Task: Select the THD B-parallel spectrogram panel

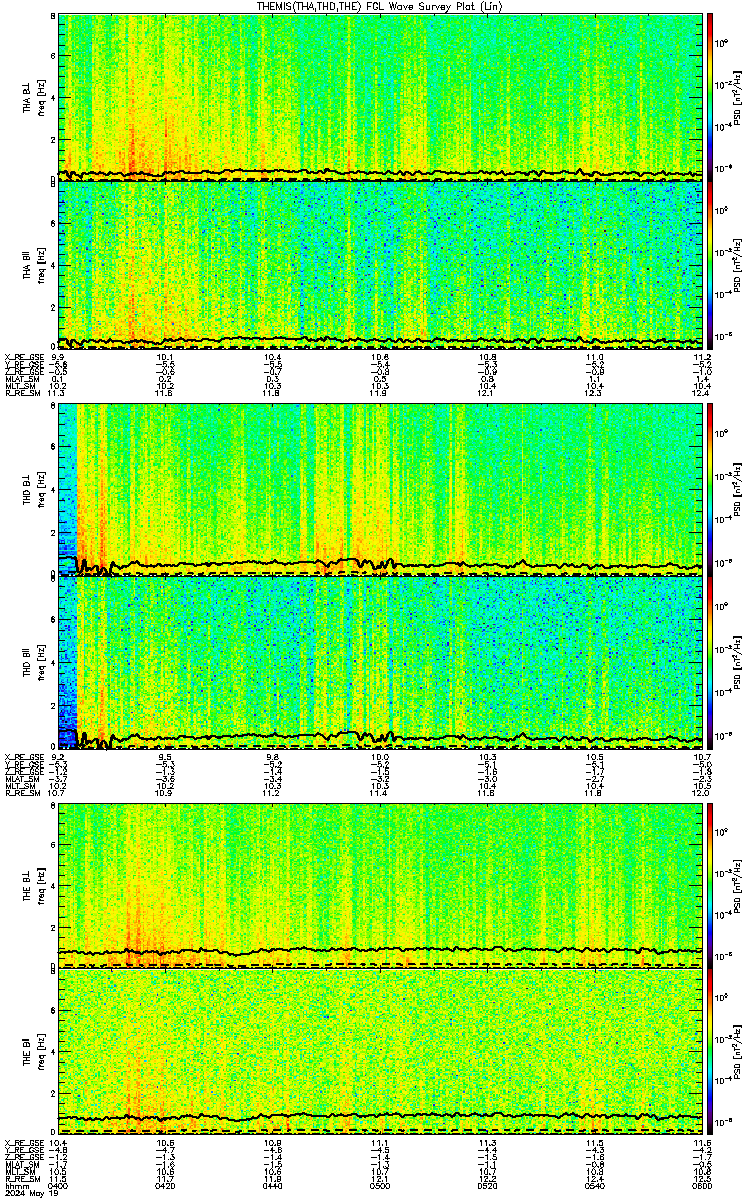Action: (x=381, y=661)
